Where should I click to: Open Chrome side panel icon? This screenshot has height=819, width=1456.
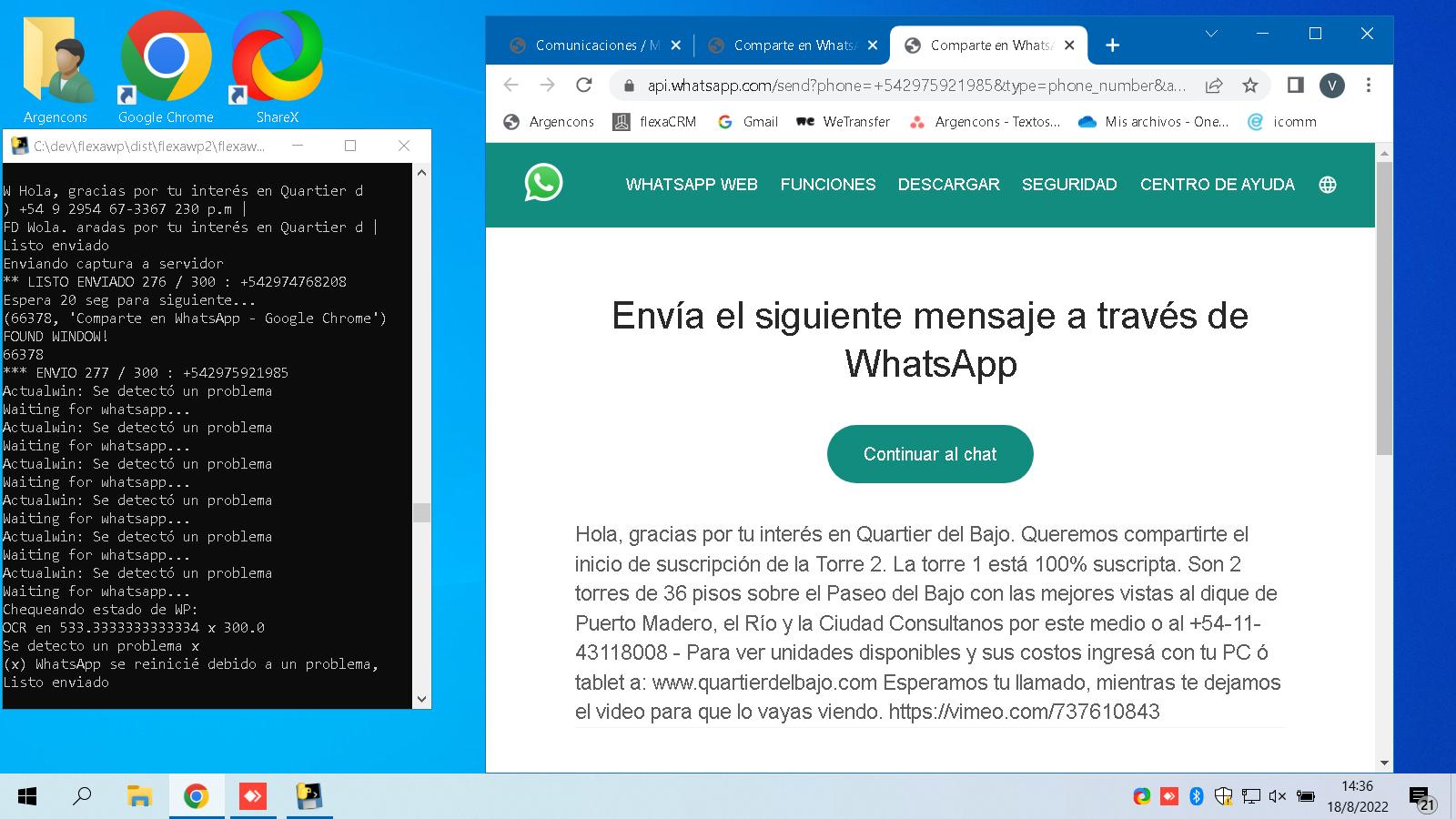(1295, 85)
